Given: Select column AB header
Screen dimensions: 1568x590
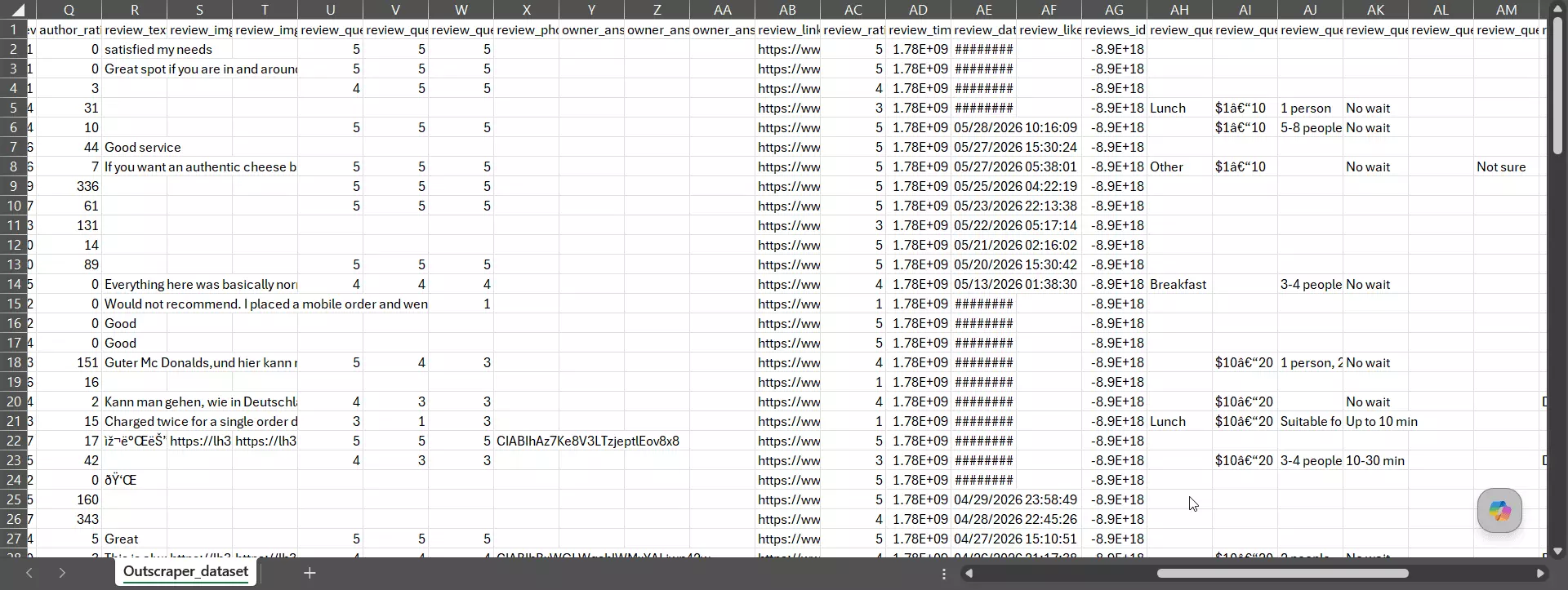Looking at the screenshot, I should pyautogui.click(x=788, y=10).
